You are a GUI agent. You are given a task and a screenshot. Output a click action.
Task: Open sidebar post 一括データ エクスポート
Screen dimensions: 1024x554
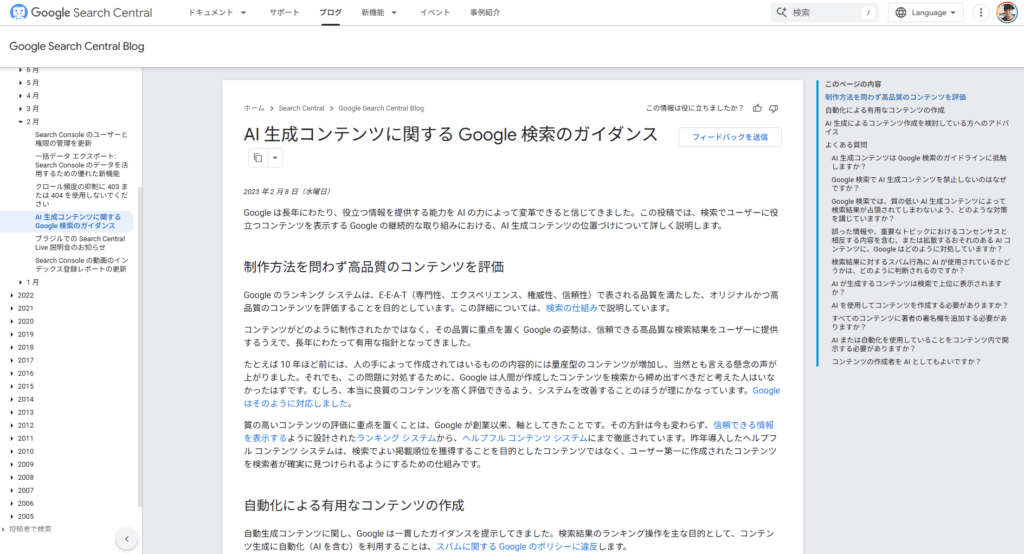point(81,165)
